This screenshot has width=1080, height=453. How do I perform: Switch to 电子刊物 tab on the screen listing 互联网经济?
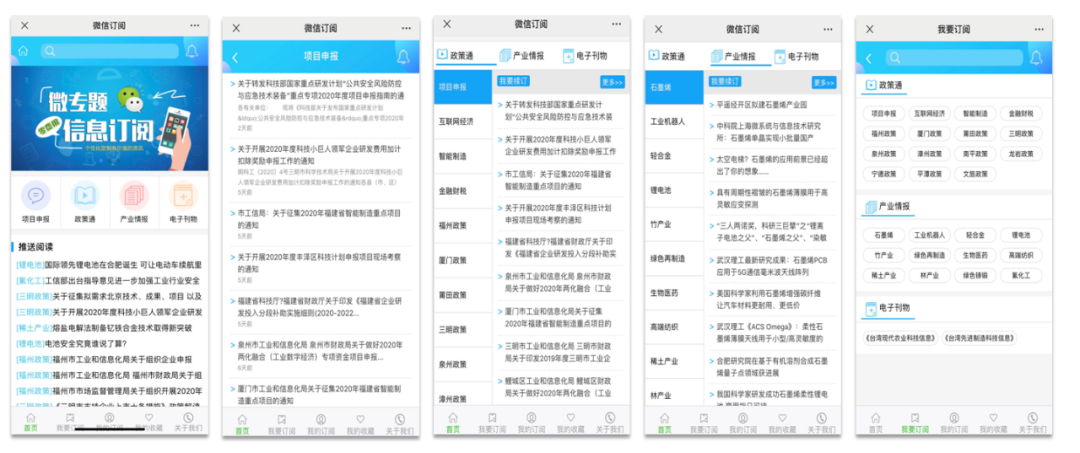585,56
